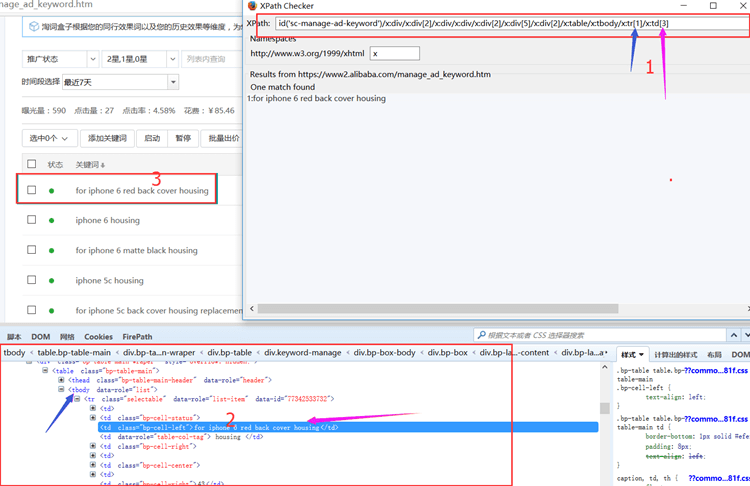Click div.bp-table in the breadcrumb
This screenshot has height=486, width=750.
230,353
